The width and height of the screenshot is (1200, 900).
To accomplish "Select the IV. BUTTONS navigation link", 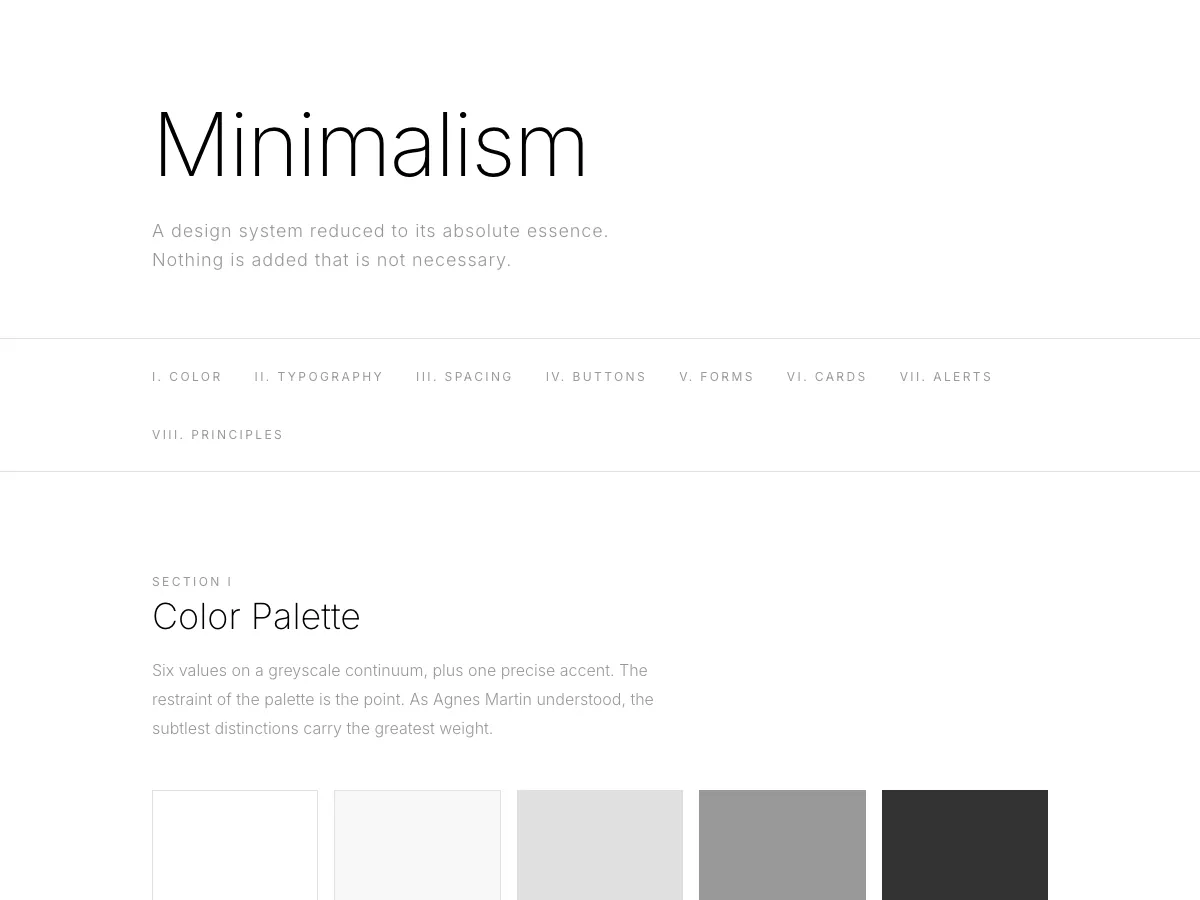I will (596, 376).
